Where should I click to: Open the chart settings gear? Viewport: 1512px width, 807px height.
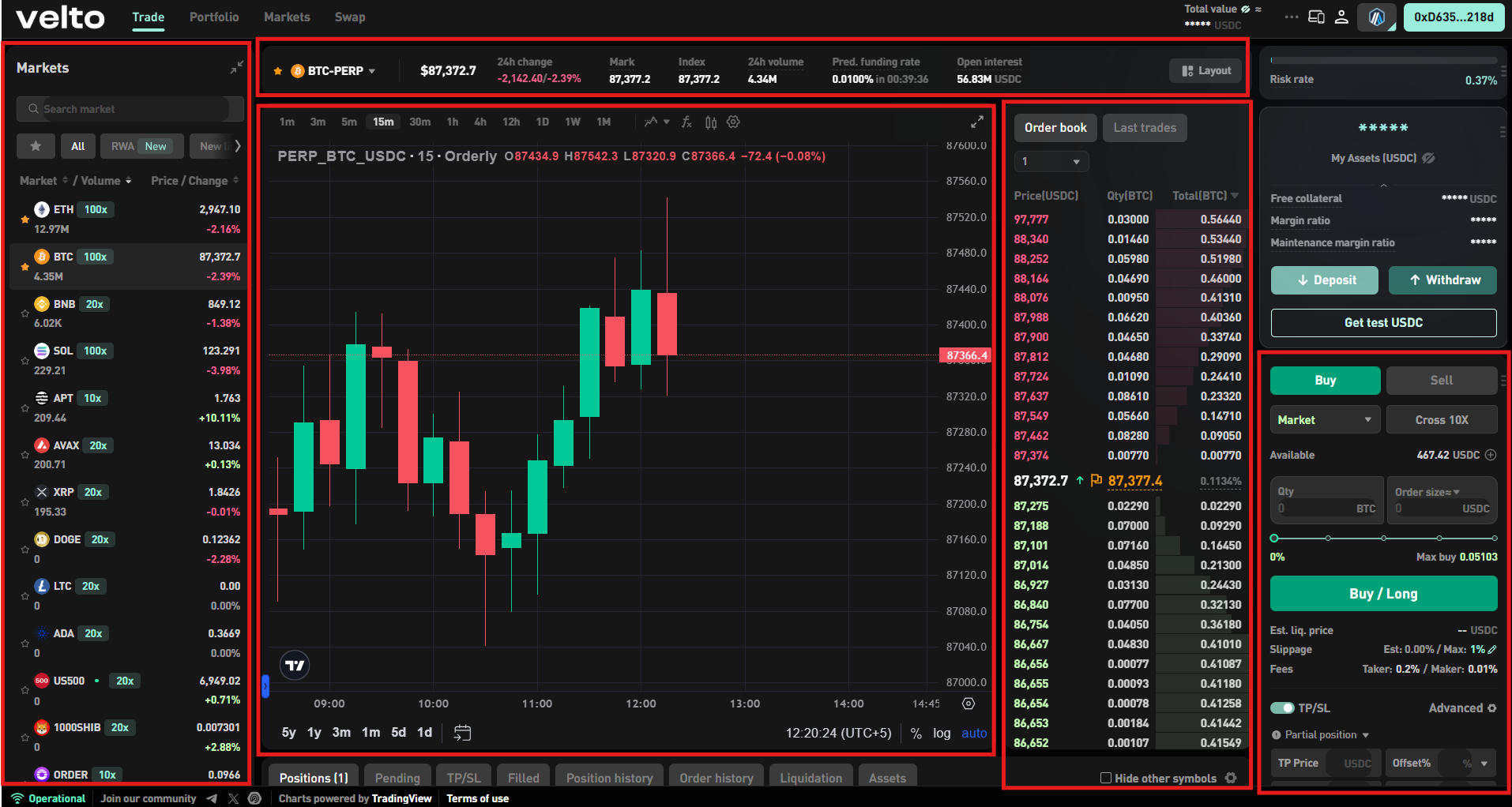733,122
